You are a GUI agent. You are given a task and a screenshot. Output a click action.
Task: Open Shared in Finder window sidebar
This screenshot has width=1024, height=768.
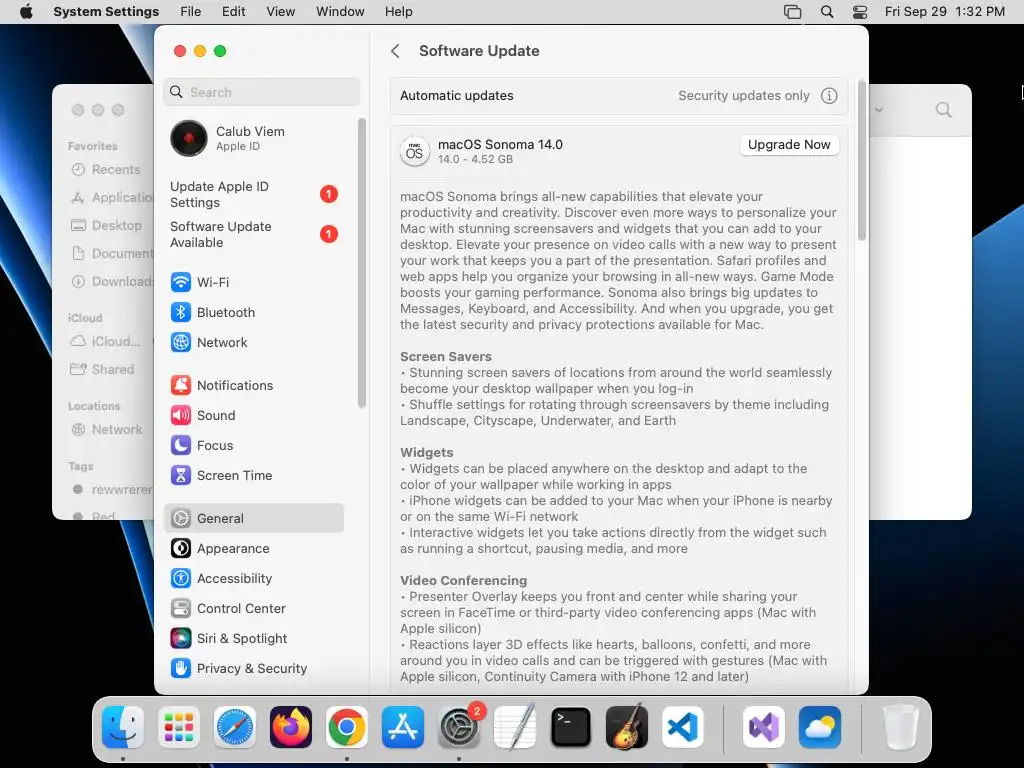103,370
